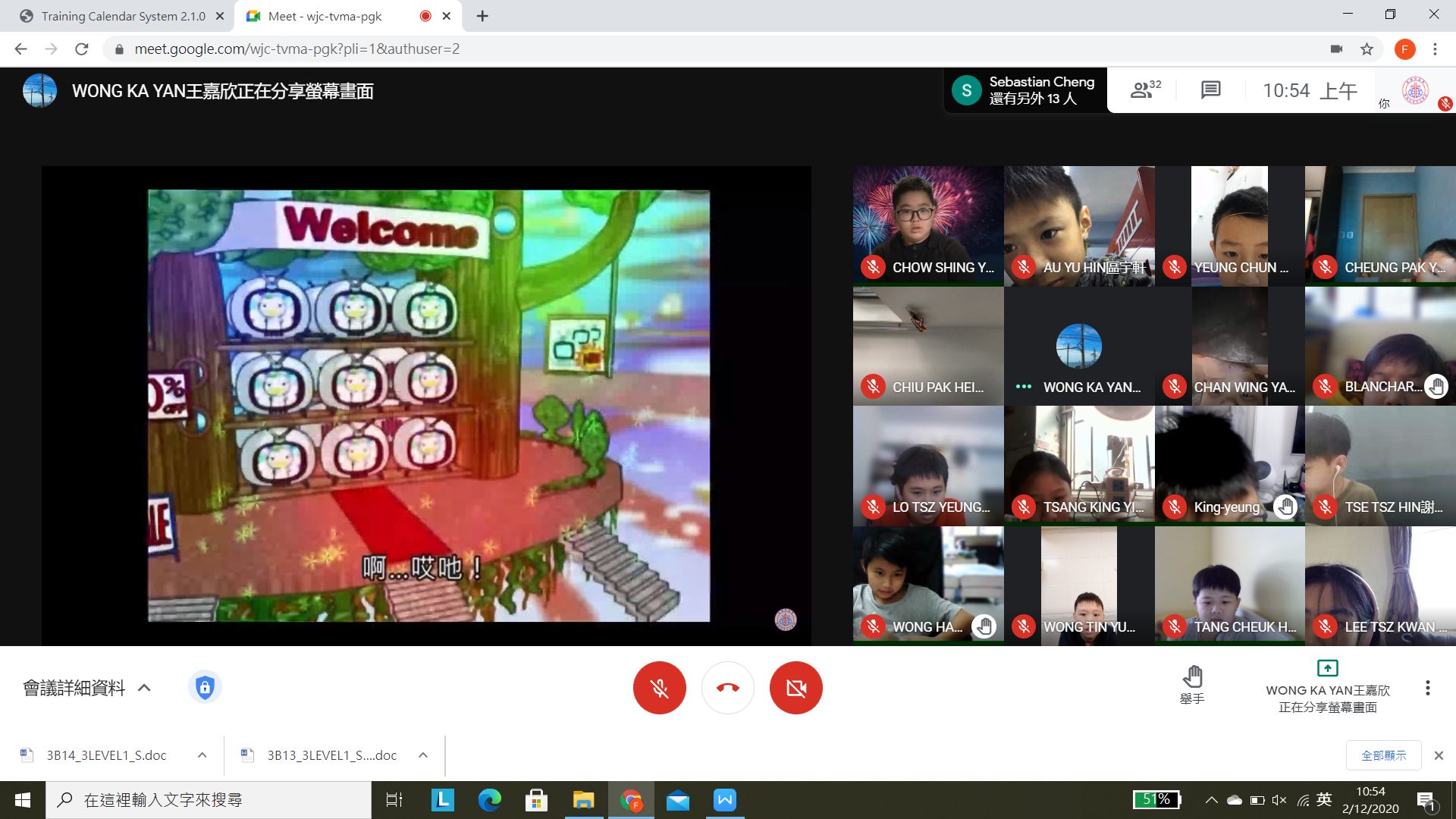Select LO TSZ YEUNG video tile
1456x819 pixels.
[x=928, y=466]
